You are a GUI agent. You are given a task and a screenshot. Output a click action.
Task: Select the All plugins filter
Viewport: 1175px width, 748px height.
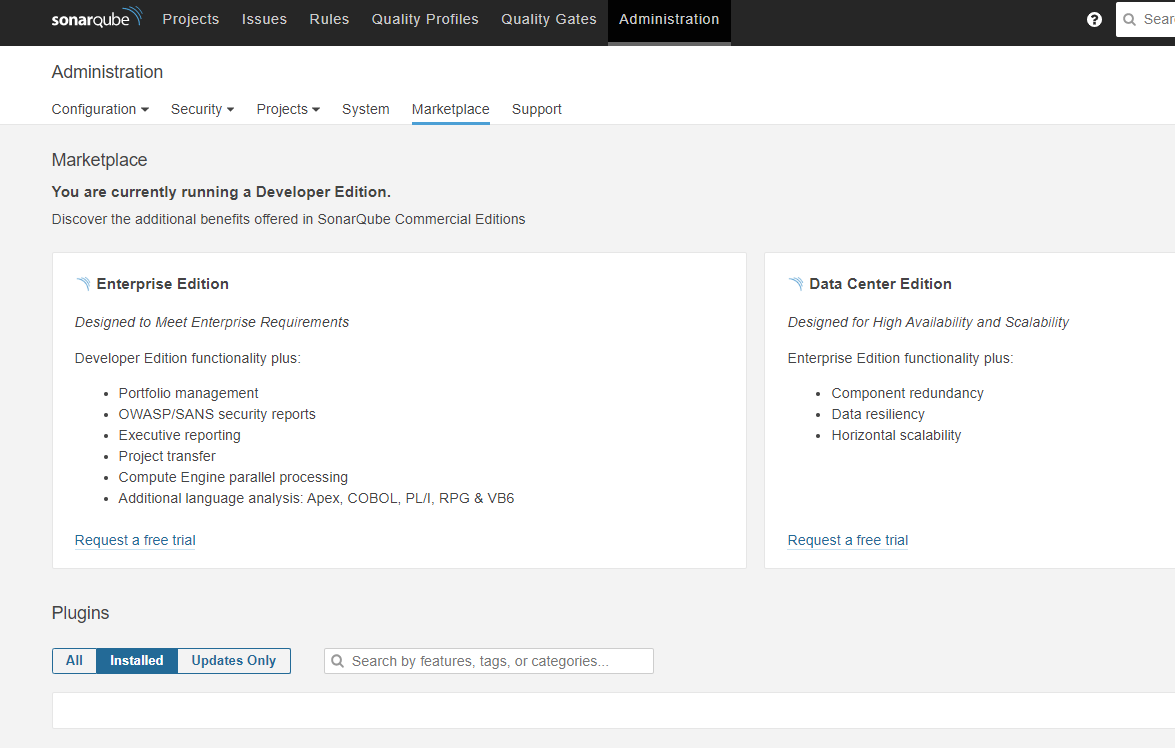pos(74,661)
